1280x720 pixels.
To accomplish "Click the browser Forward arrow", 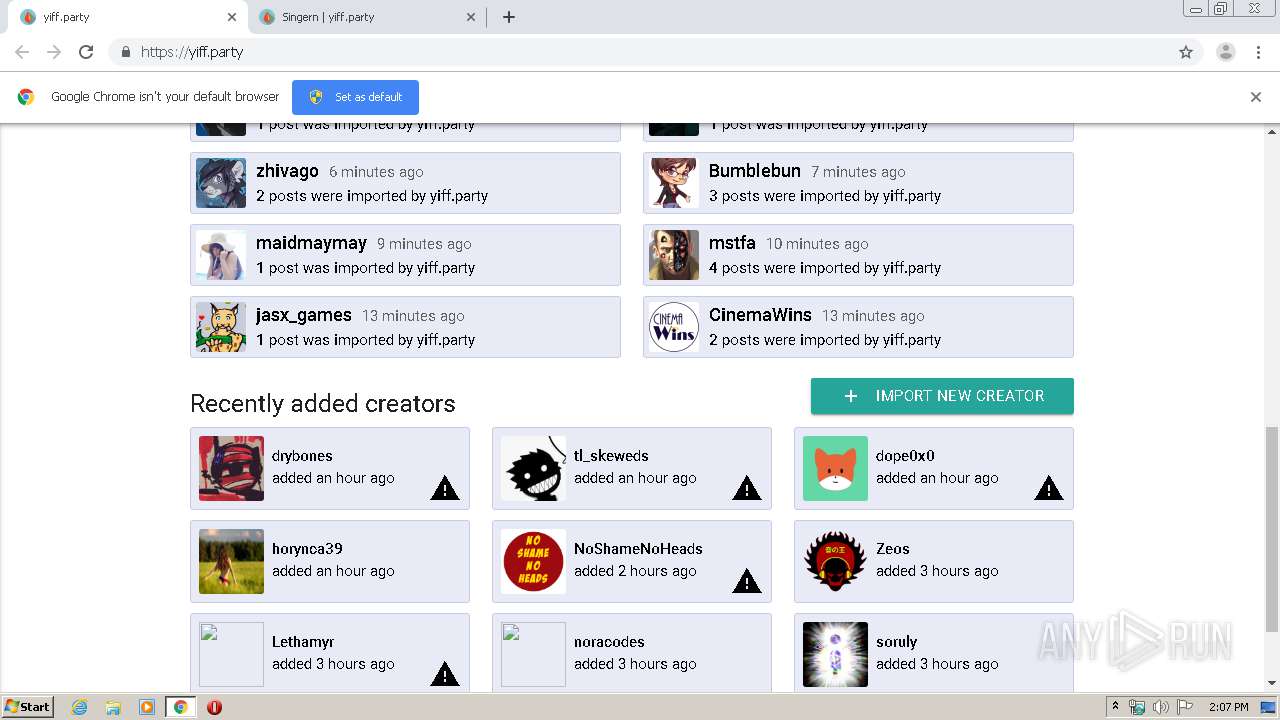I will 54,52.
